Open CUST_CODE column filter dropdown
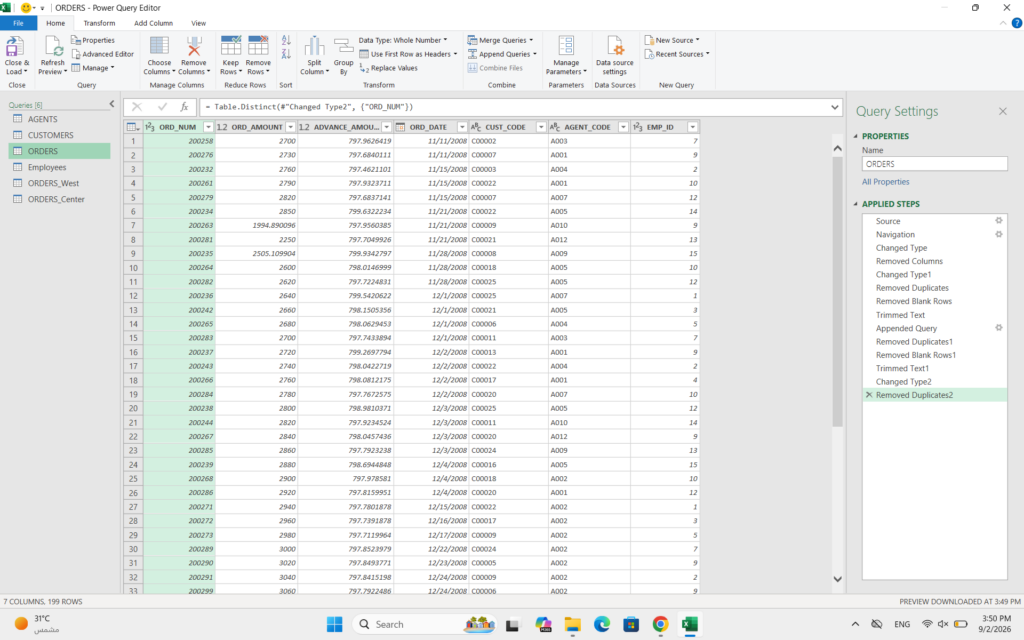 click(541, 127)
